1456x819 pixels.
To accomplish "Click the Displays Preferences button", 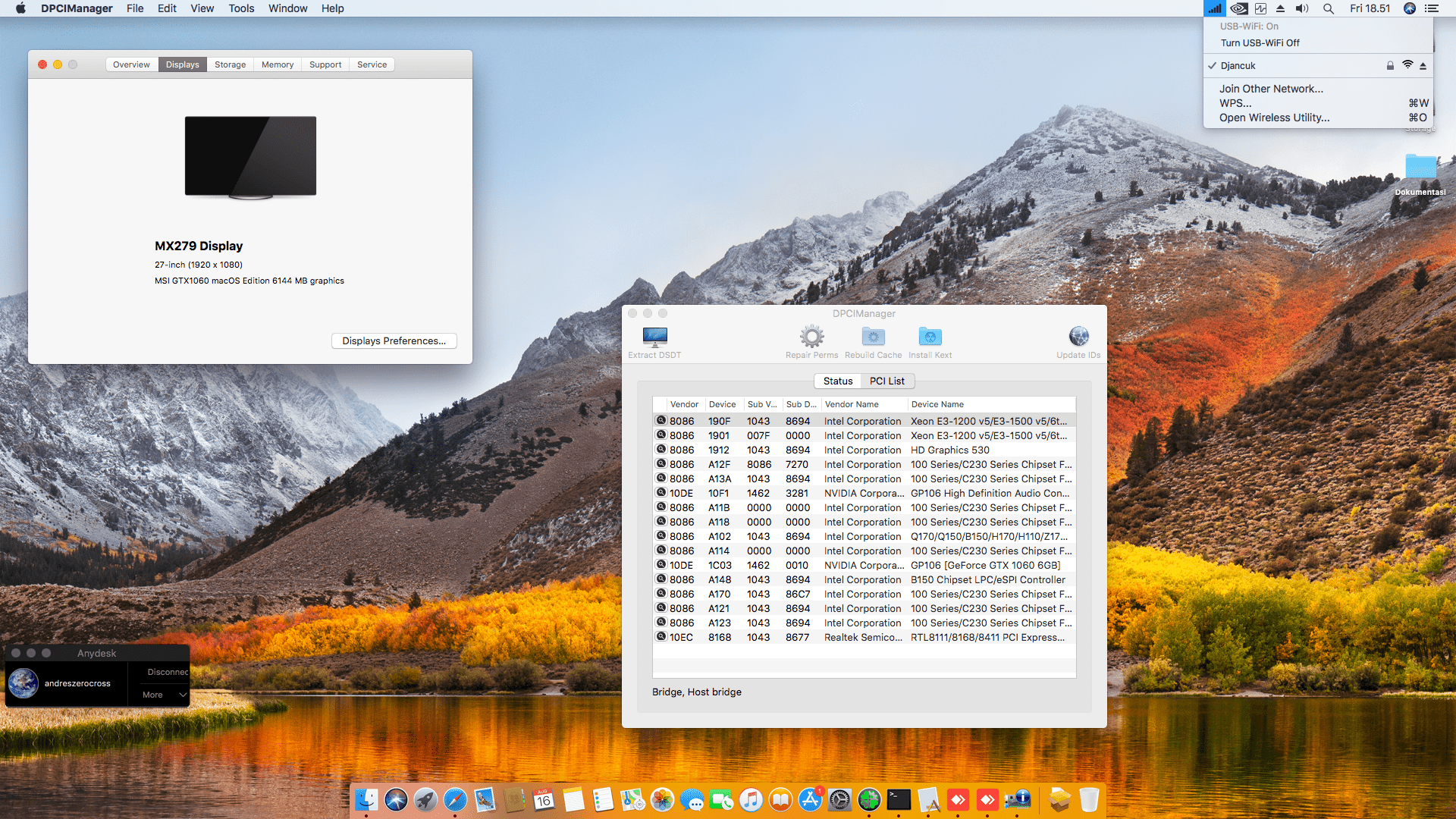I will click(394, 341).
